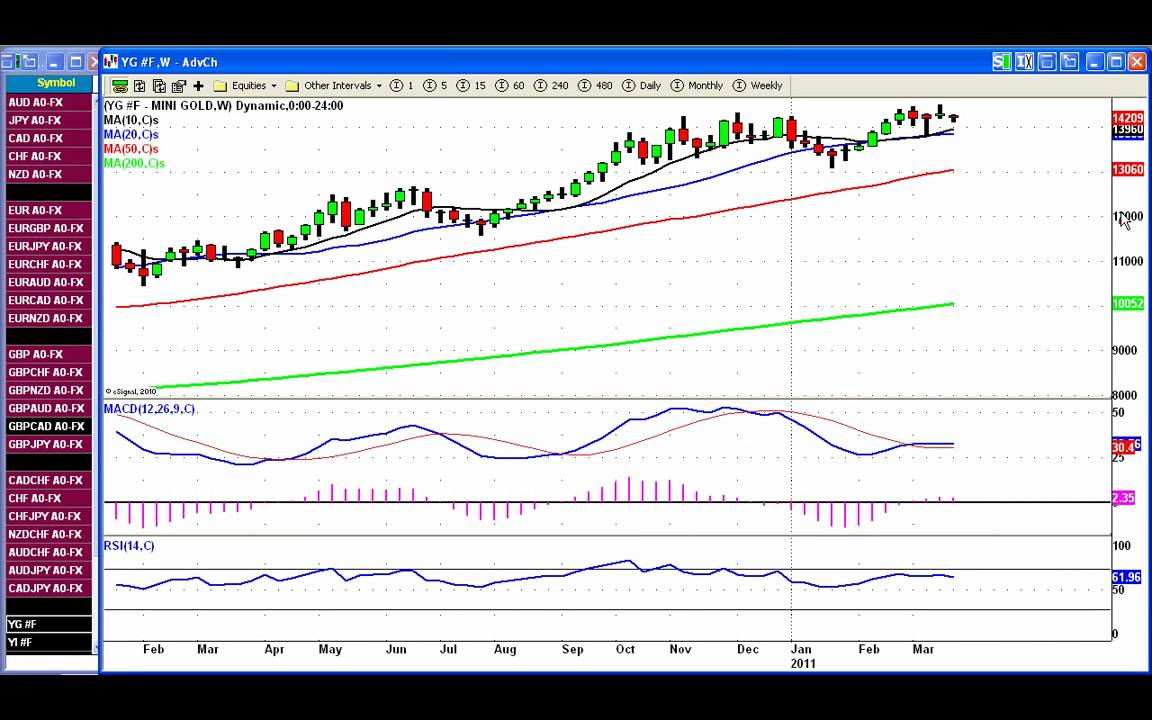Click the pop-out arrow window icon in the title bar
The image size is (1152, 720).
[x=1070, y=62]
